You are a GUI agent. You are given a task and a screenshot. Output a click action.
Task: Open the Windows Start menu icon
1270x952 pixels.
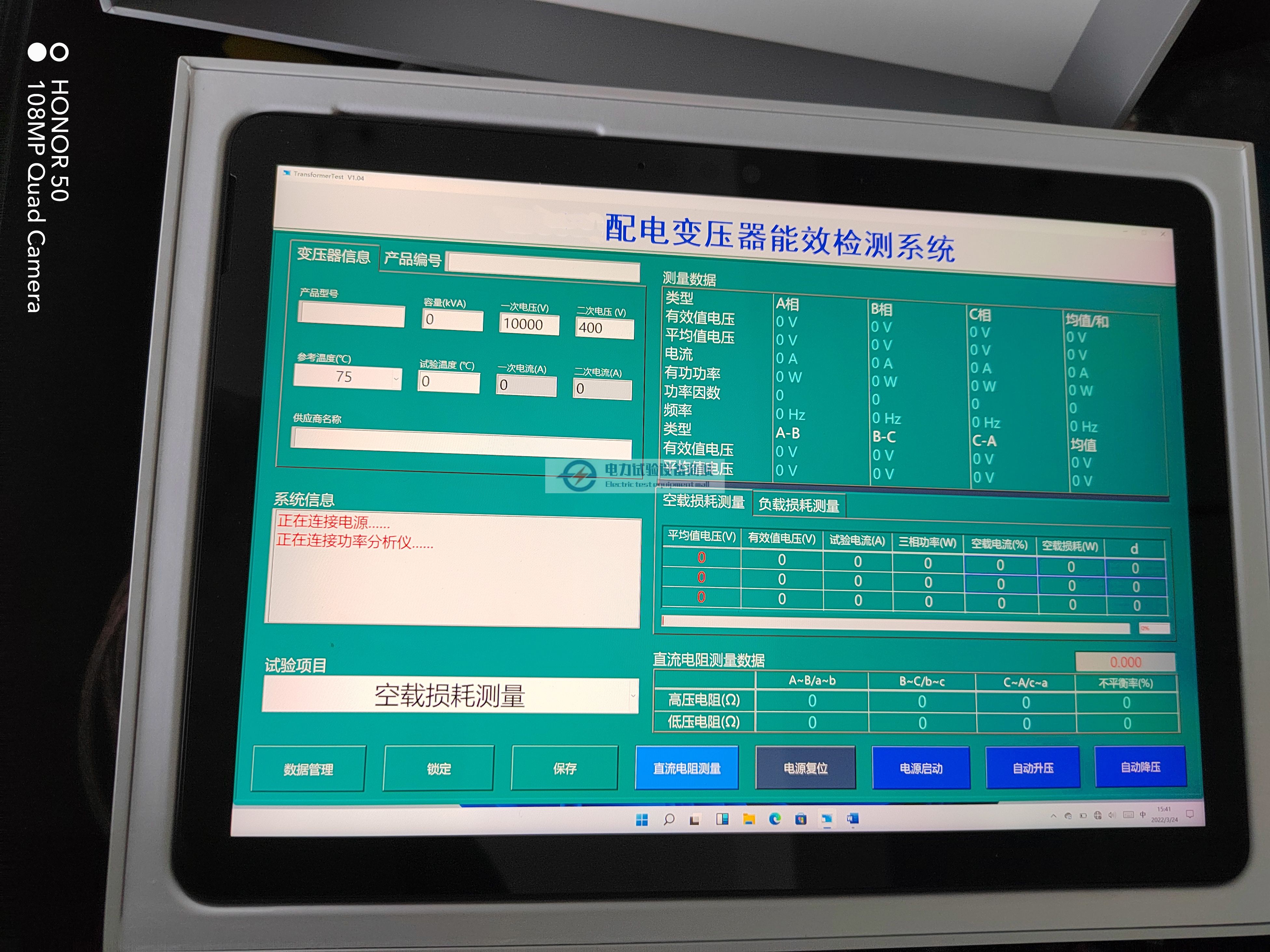[642, 819]
